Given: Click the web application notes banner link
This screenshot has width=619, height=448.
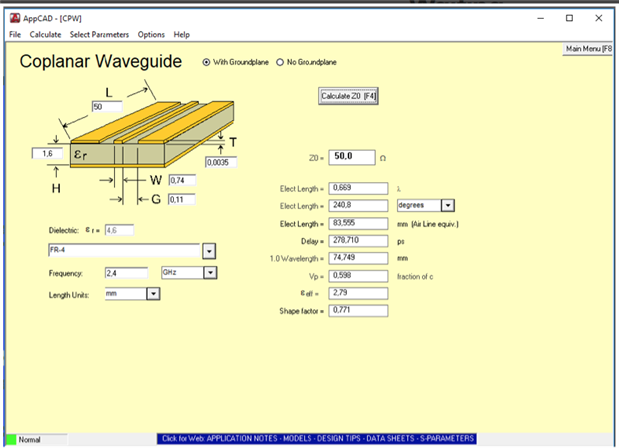Looking at the screenshot, I should [x=317, y=439].
